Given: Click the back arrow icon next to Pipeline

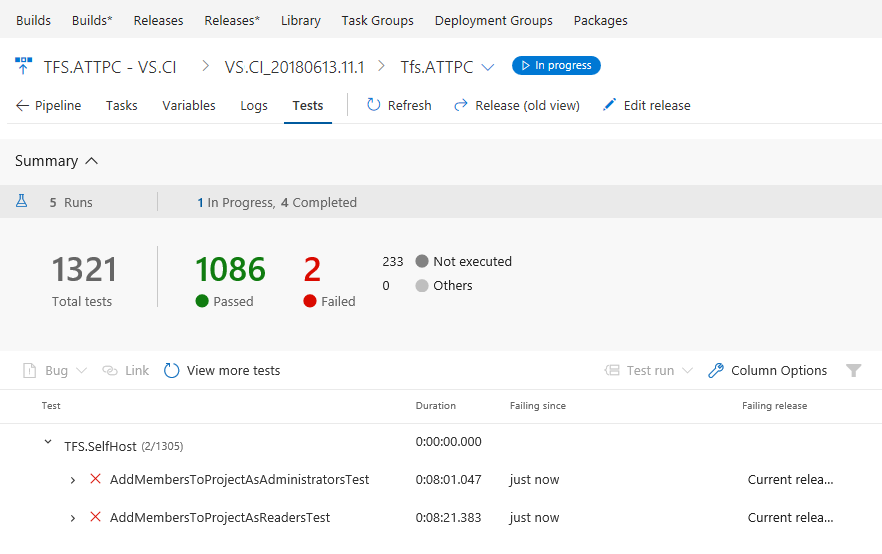Looking at the screenshot, I should point(22,106).
